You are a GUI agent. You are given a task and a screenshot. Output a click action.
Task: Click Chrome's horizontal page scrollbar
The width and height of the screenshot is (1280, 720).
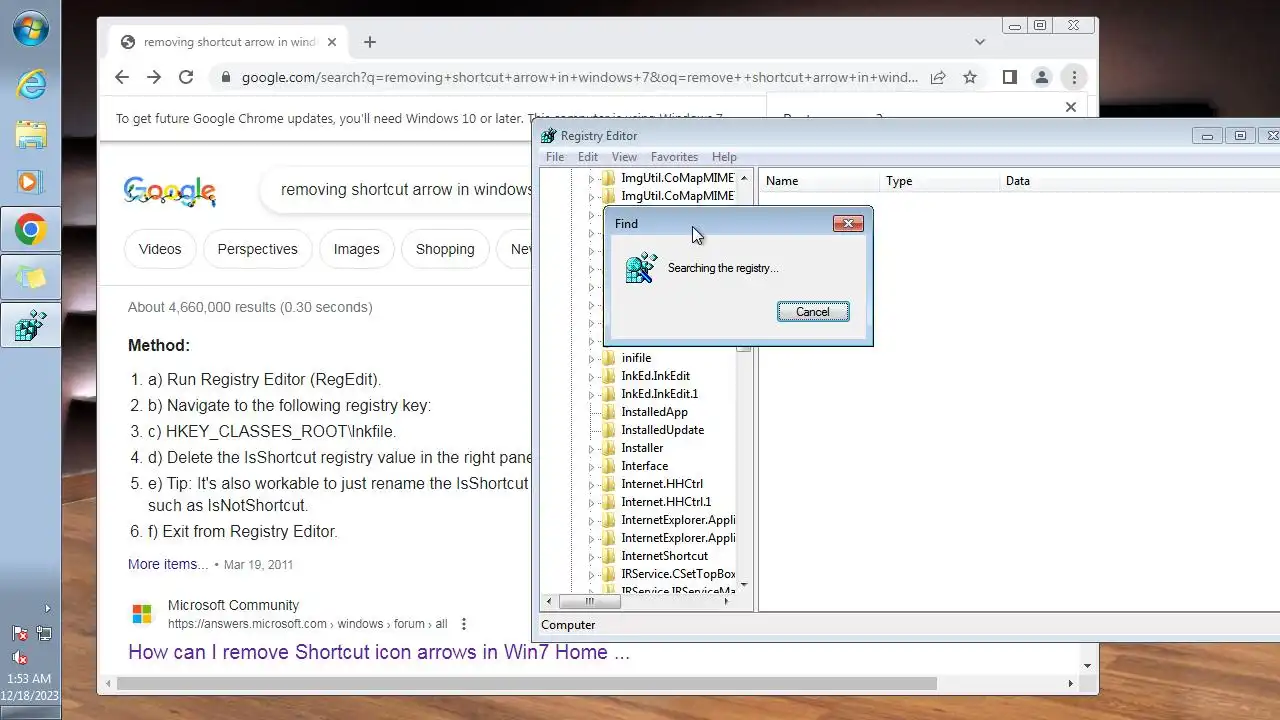point(527,684)
